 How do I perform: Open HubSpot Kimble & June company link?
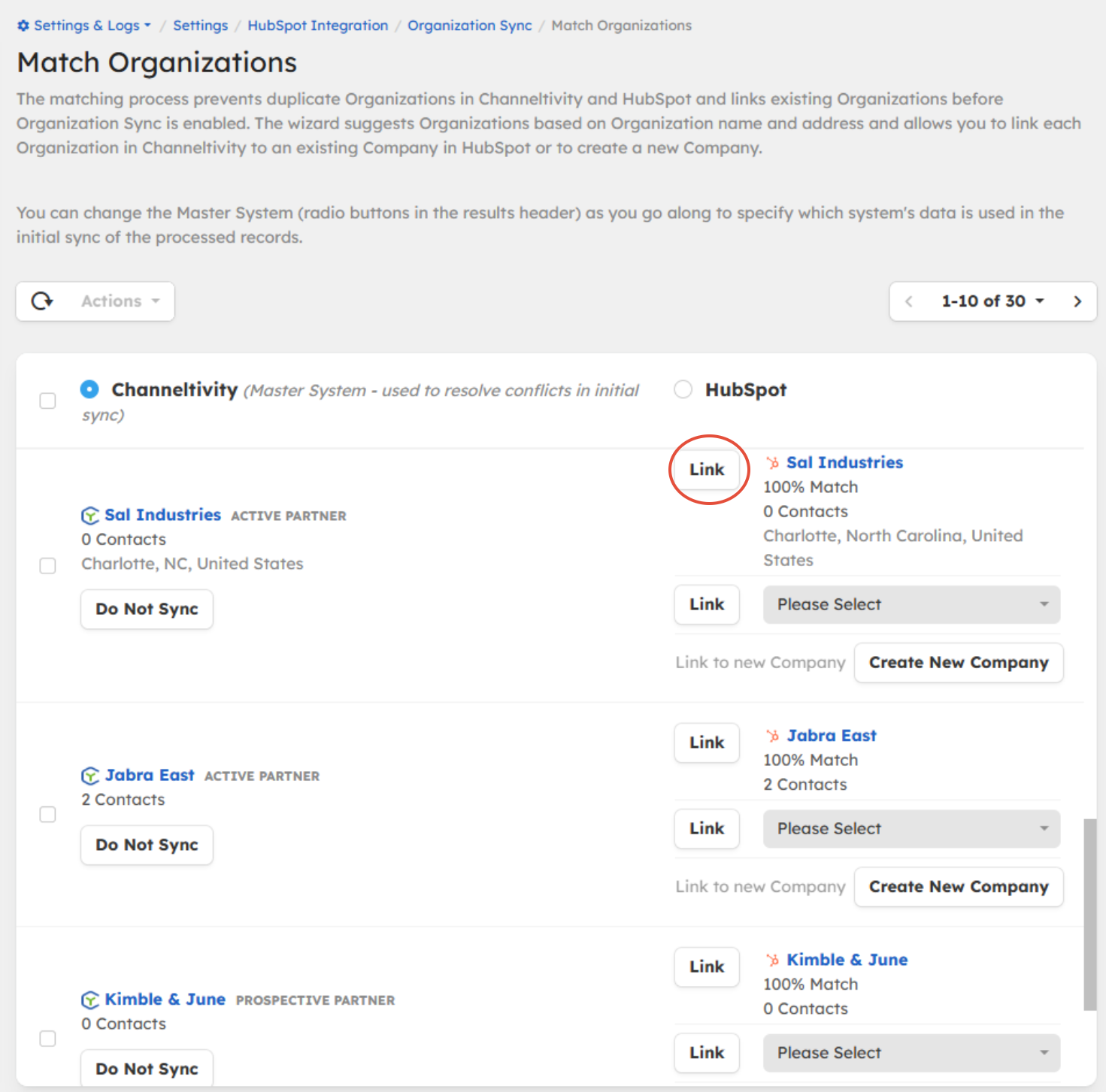847,960
